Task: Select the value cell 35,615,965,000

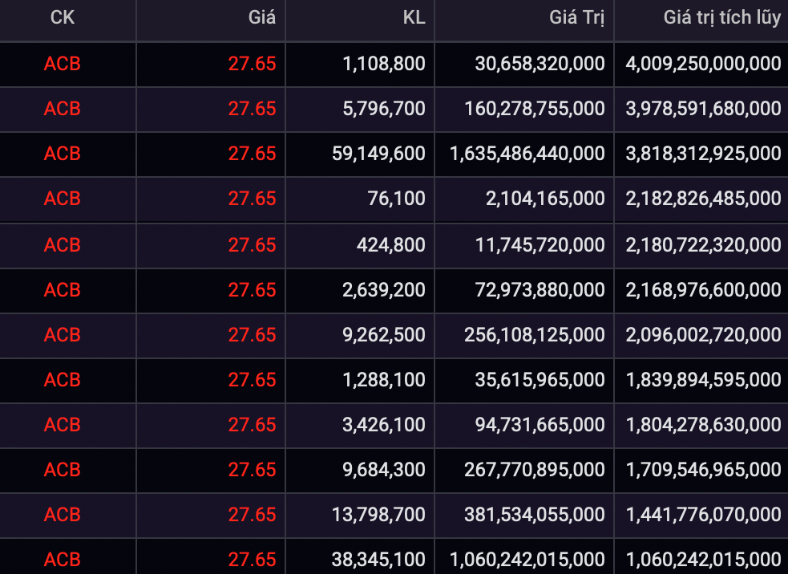Action: point(540,380)
